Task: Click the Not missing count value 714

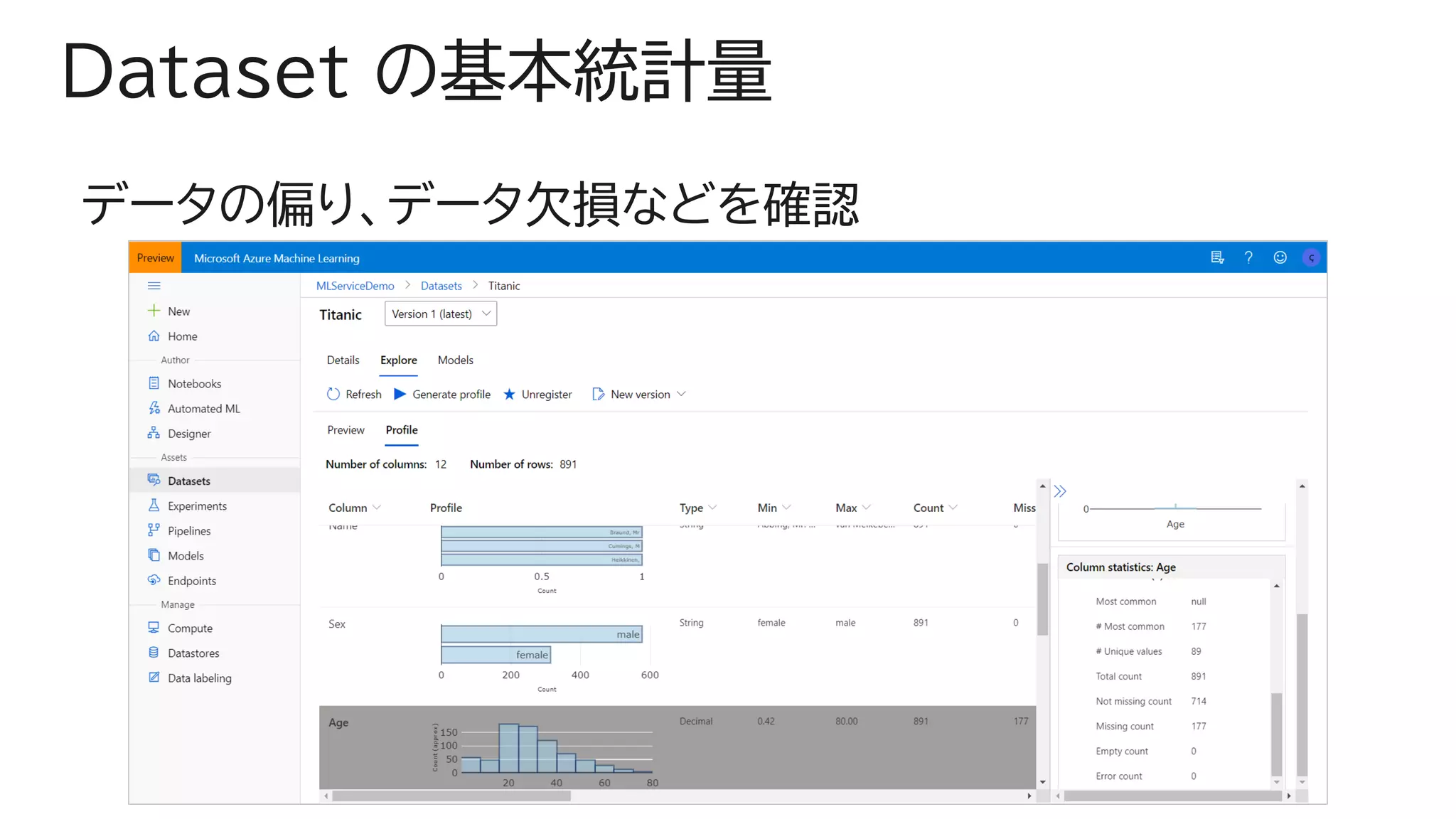Action: tap(1198, 701)
